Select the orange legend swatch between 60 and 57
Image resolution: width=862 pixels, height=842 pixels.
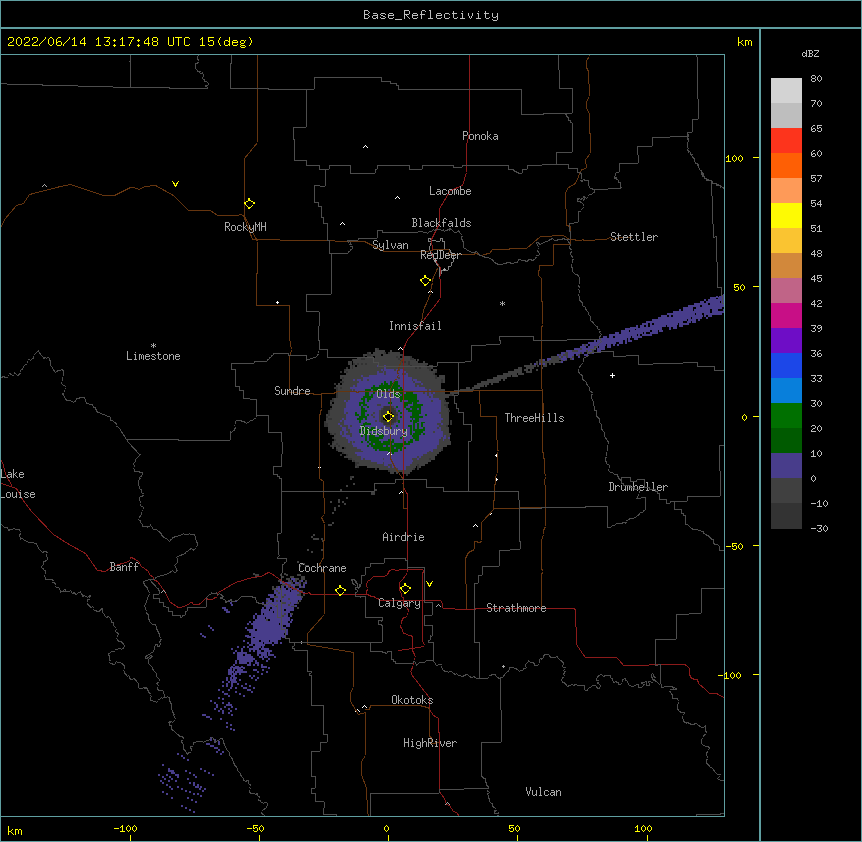pyautogui.click(x=786, y=165)
